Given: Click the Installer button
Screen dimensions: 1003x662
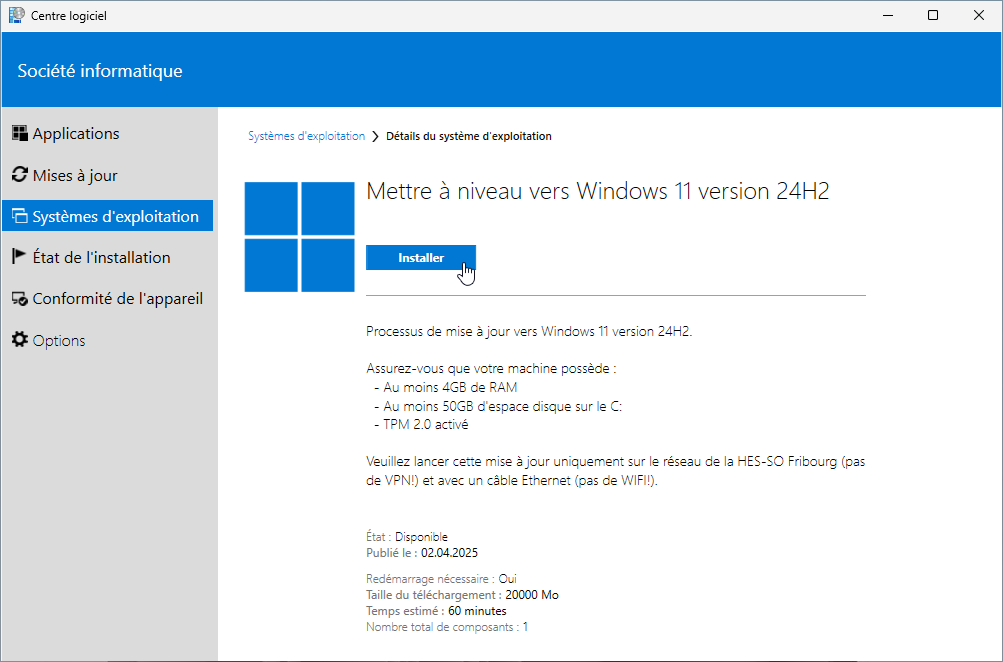Looking at the screenshot, I should [421, 258].
